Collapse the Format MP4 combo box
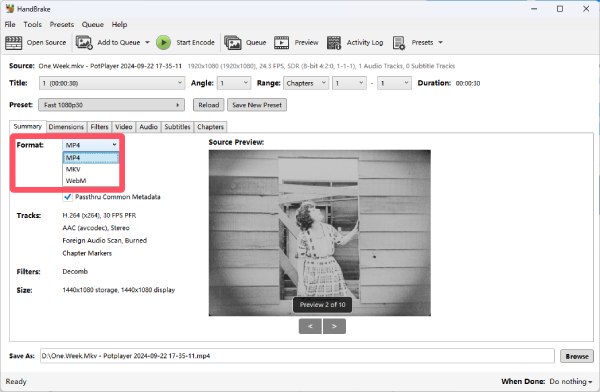 coord(91,145)
